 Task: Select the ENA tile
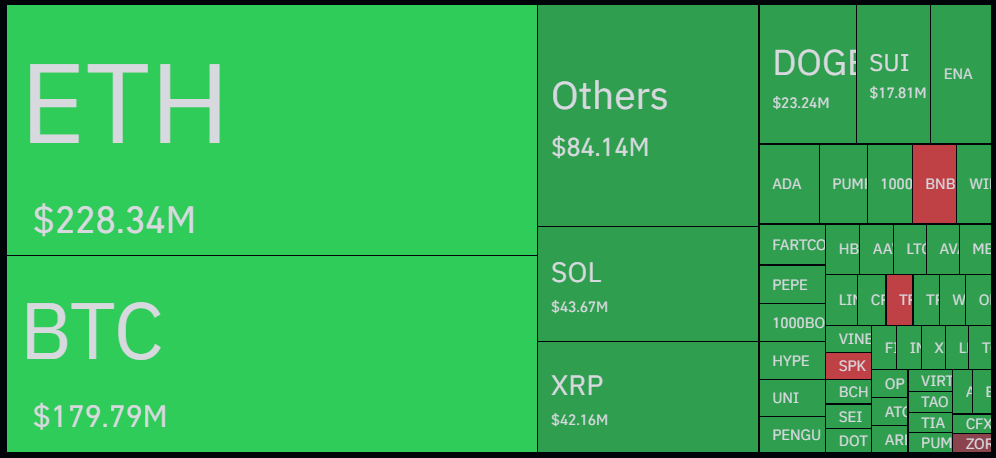(960, 74)
